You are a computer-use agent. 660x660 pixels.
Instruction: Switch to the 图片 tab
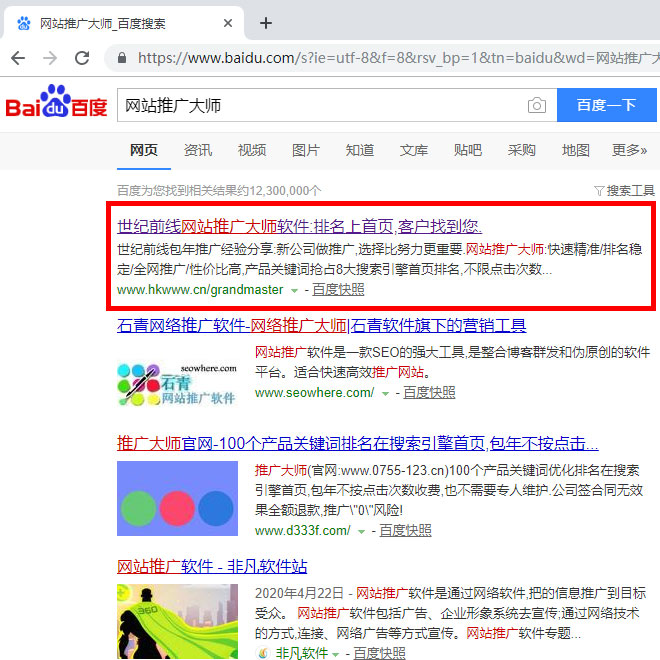tap(306, 150)
